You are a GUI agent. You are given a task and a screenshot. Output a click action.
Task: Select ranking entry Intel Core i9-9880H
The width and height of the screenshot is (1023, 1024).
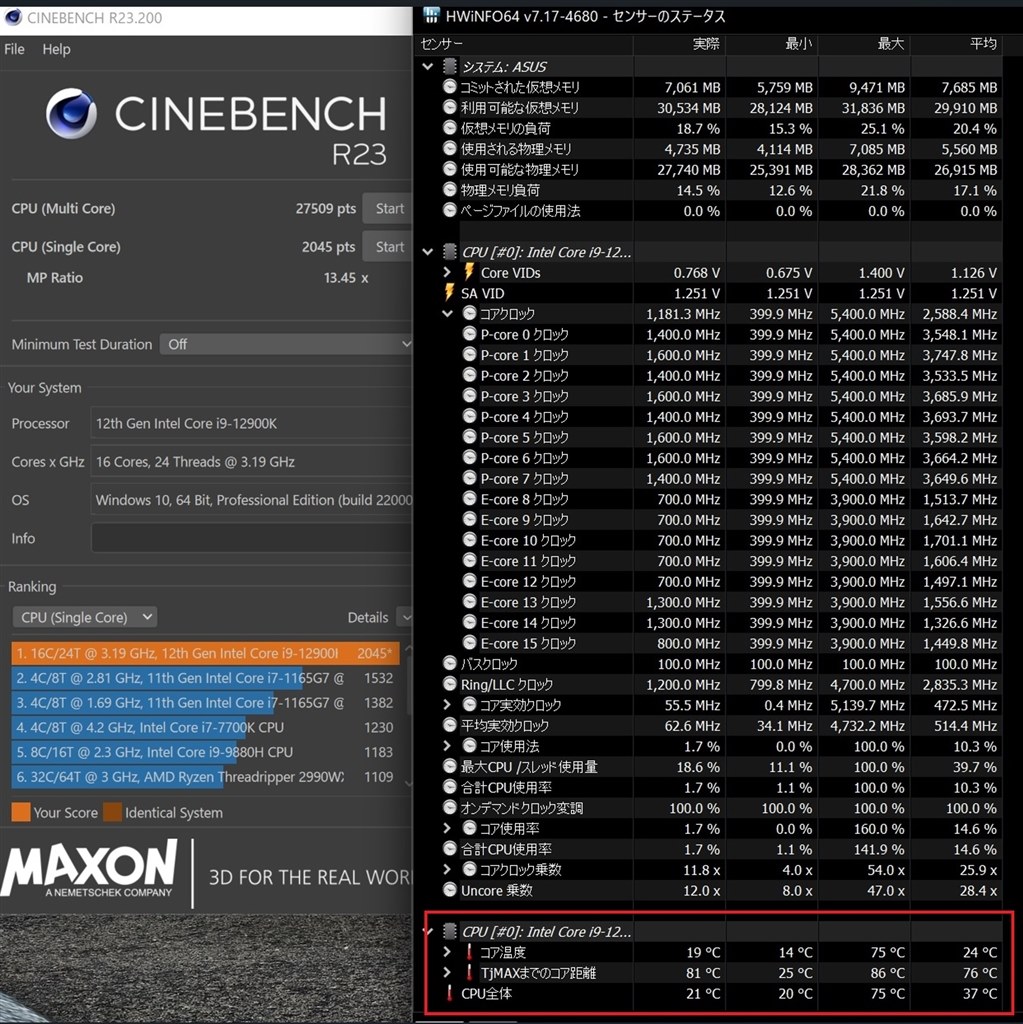tap(205, 752)
